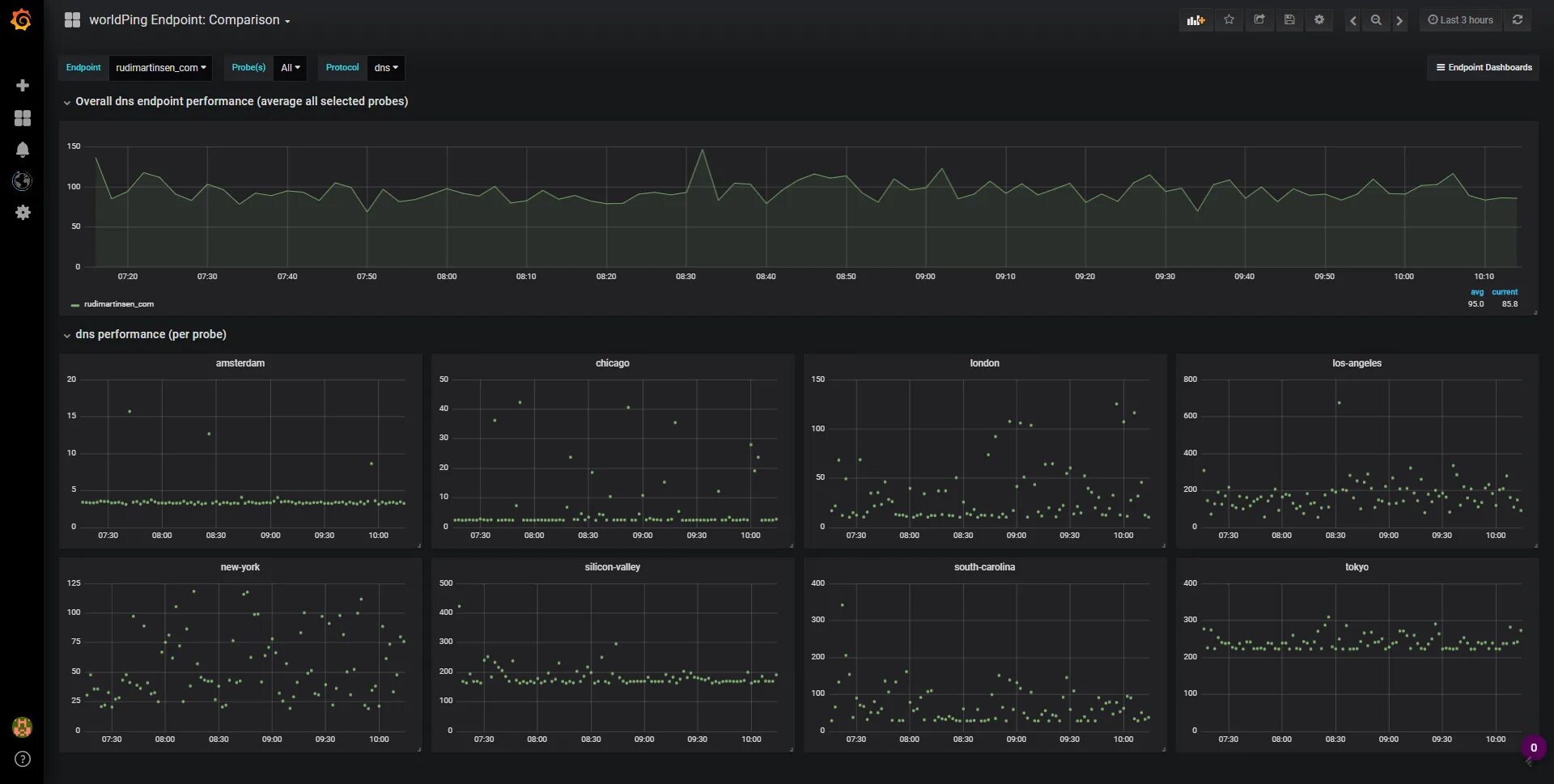This screenshot has width=1554, height=784.
Task: Open the Probe(s) All dropdown
Action: 290,68
